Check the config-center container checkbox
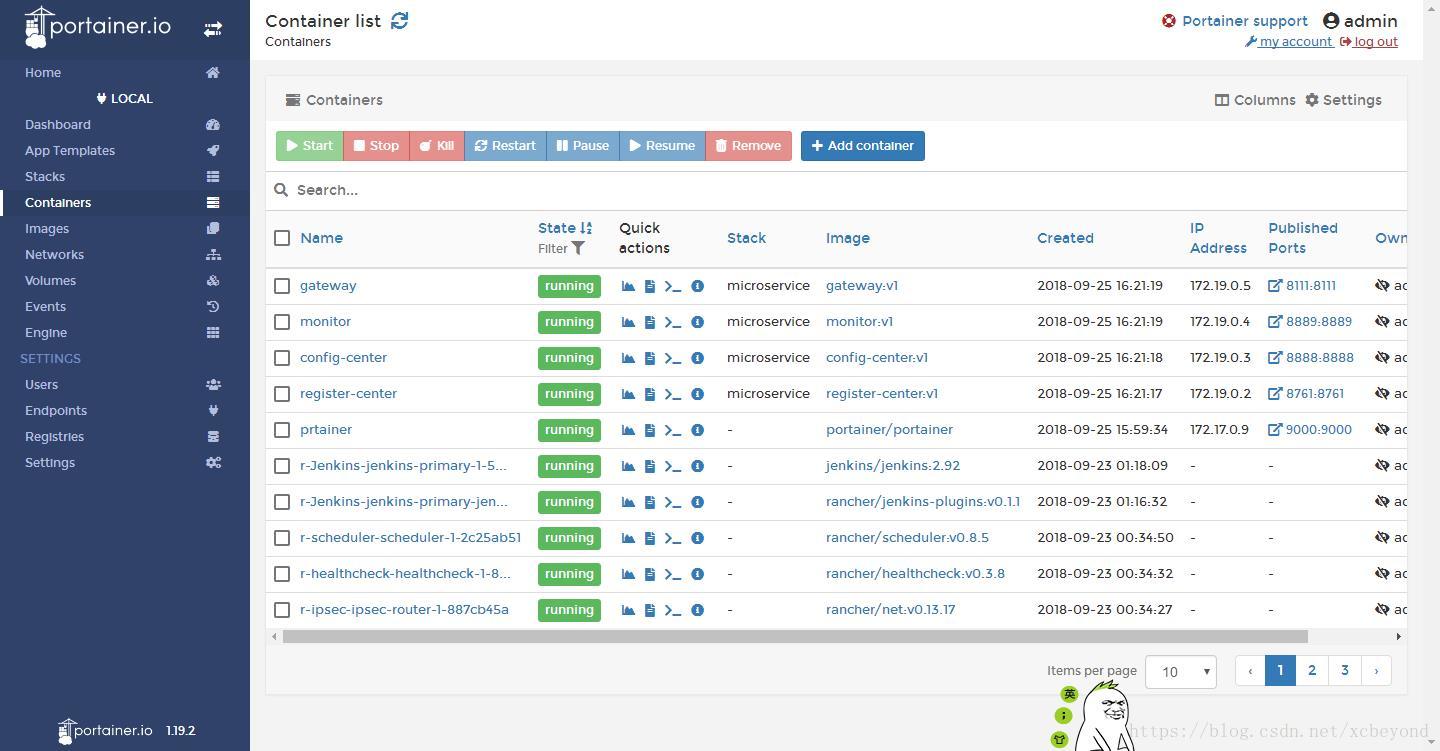This screenshot has width=1440, height=751. [282, 358]
